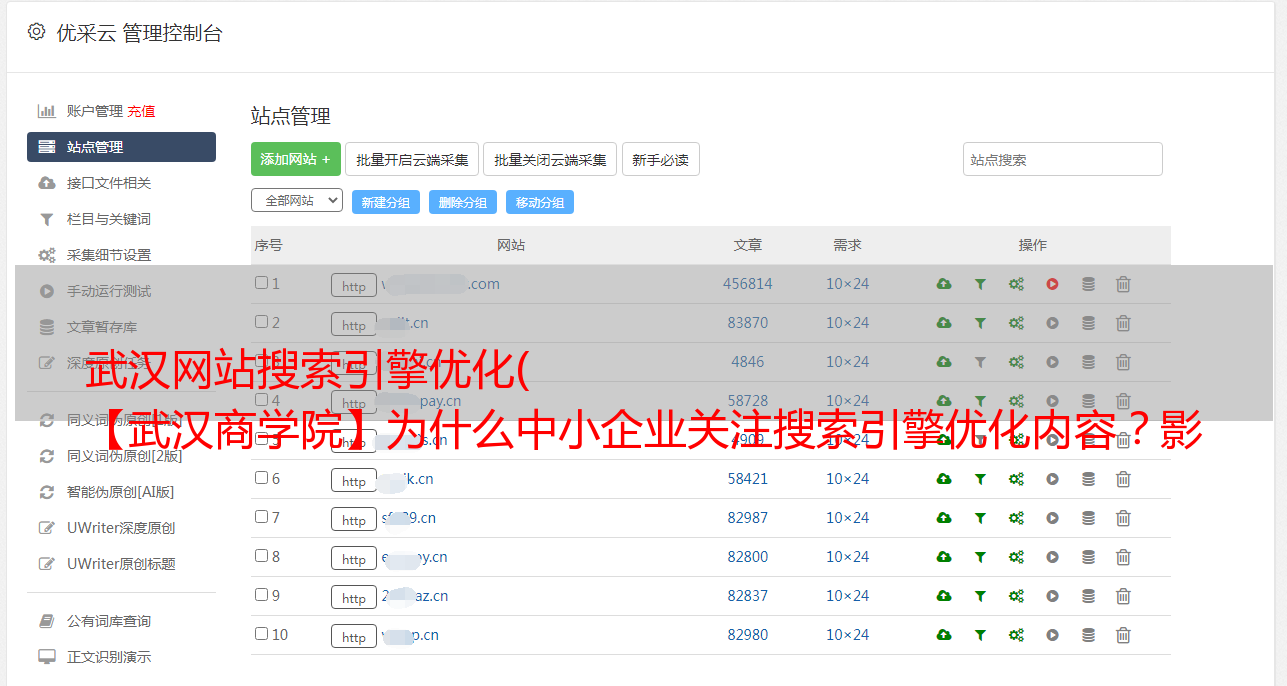Click red play icon in row 1
The image size is (1287, 686).
(1052, 284)
